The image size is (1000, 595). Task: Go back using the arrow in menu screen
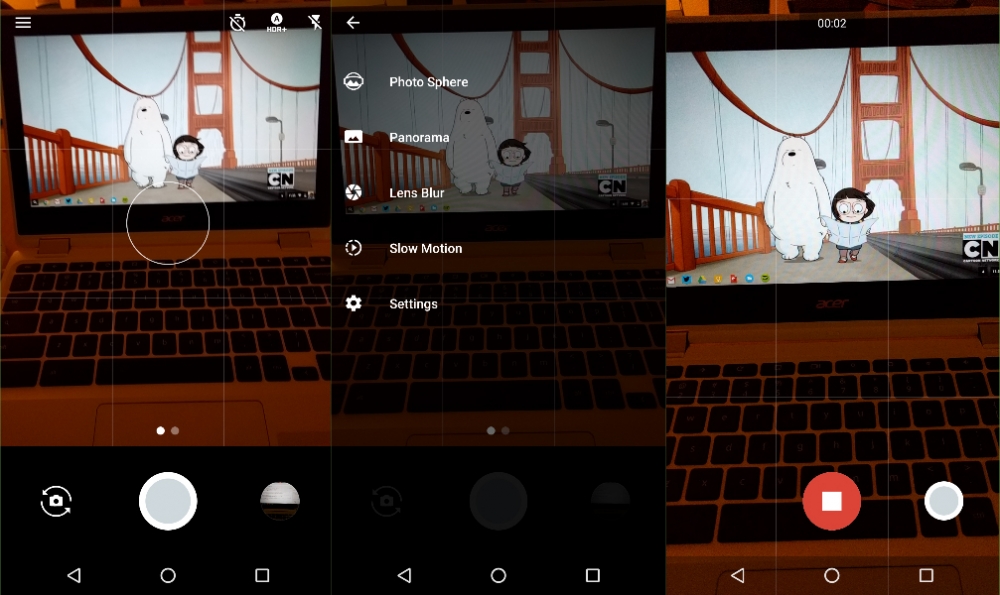(353, 23)
